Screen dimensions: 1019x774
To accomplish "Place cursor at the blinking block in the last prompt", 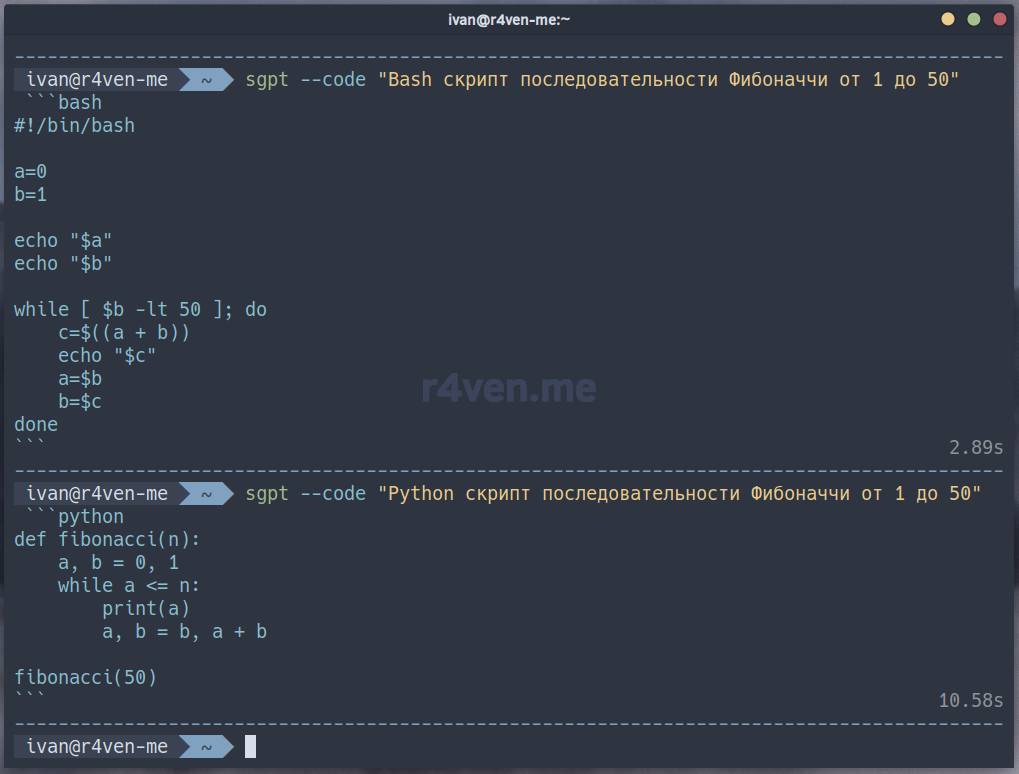I will click(x=250, y=746).
